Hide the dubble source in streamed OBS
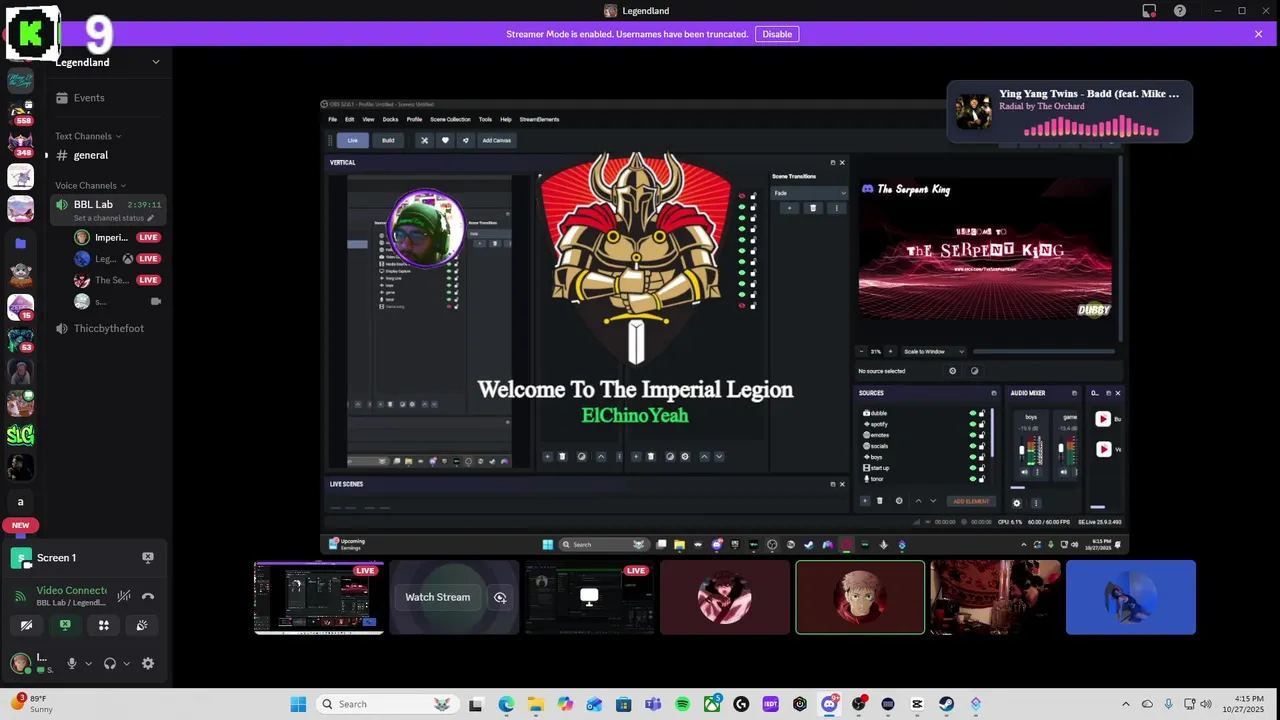 click(973, 413)
